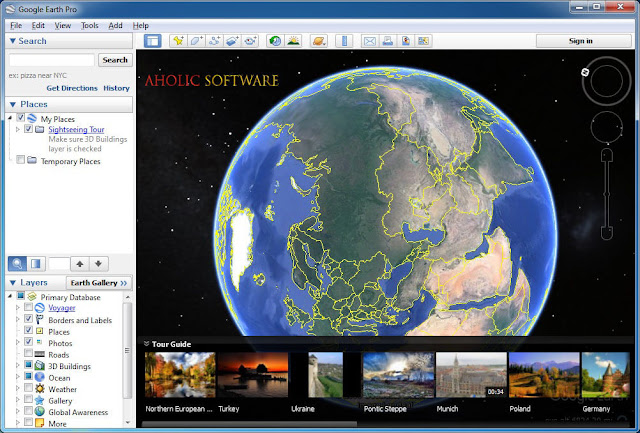640x433 pixels.
Task: Add an image overlay from the toolbar
Action: 232,41
